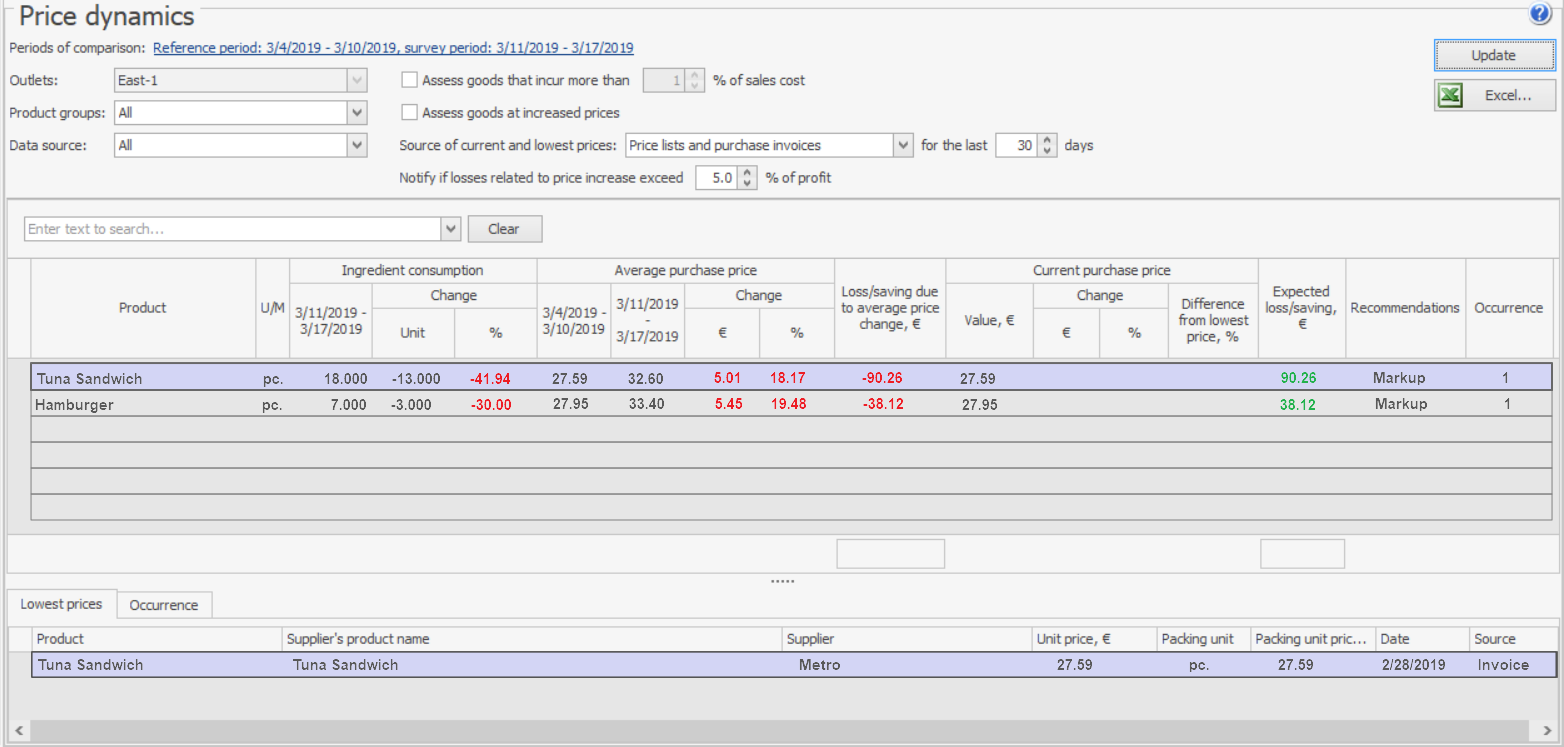Switch to the Occurrence tab
The height and width of the screenshot is (747, 1564).
(164, 605)
